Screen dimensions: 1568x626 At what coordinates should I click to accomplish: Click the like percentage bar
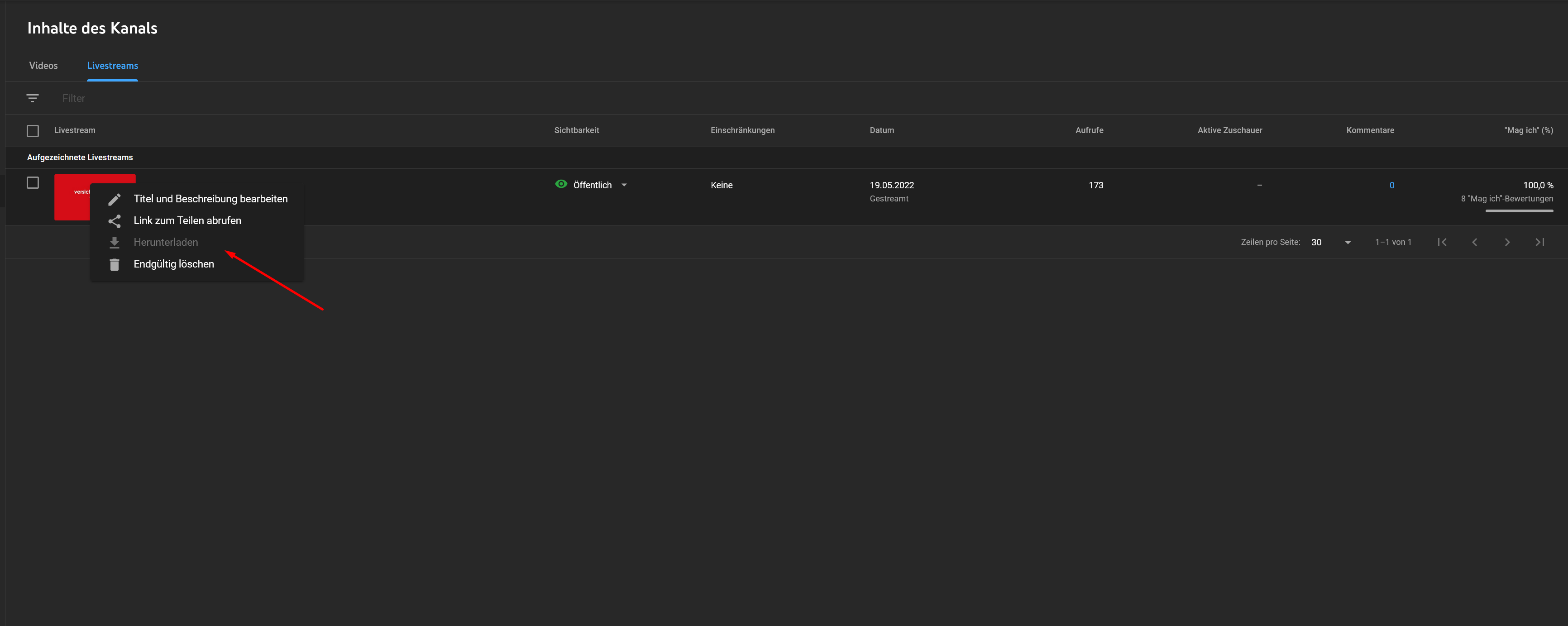pyautogui.click(x=1519, y=210)
